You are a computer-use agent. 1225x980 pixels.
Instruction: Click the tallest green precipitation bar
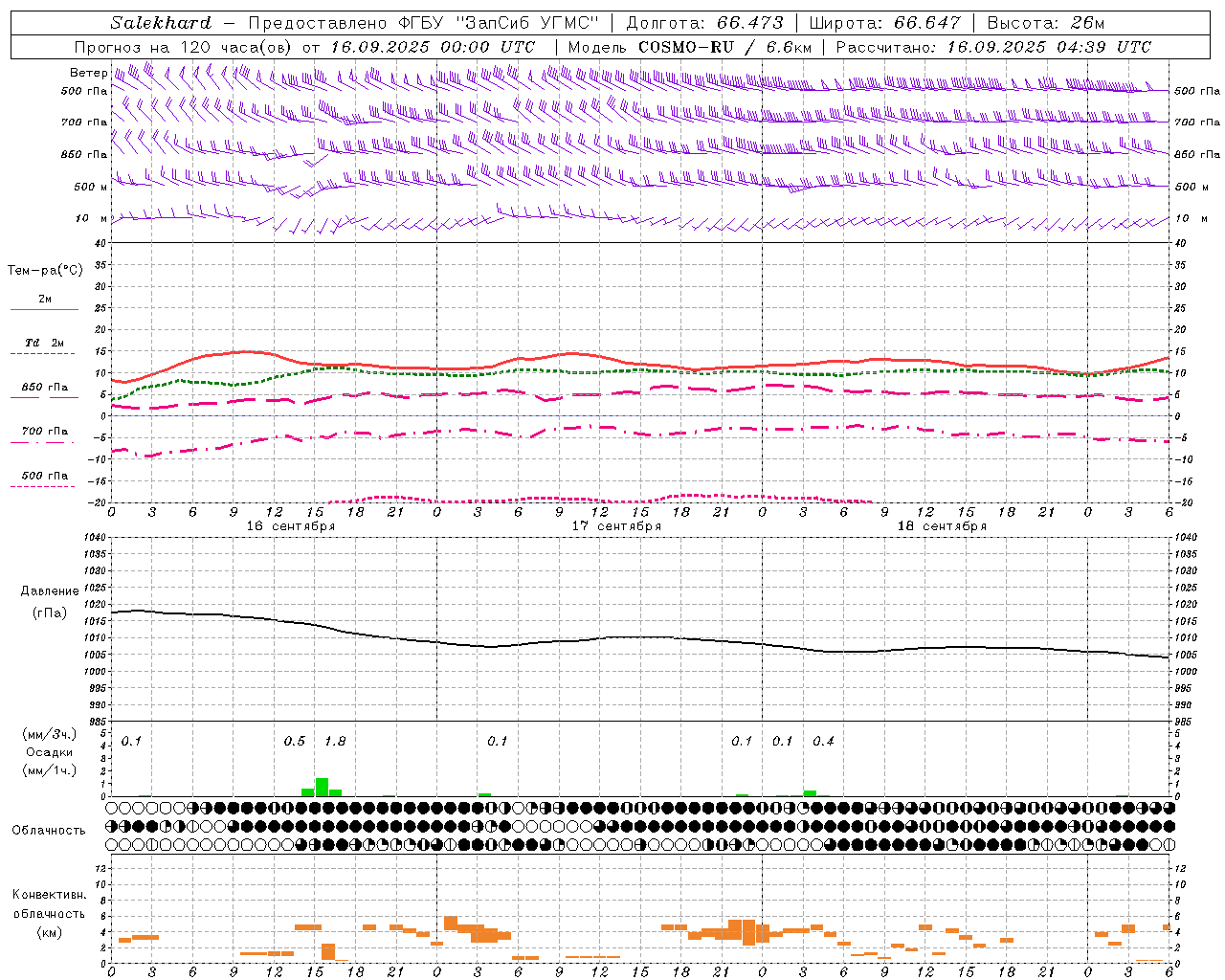click(x=322, y=787)
